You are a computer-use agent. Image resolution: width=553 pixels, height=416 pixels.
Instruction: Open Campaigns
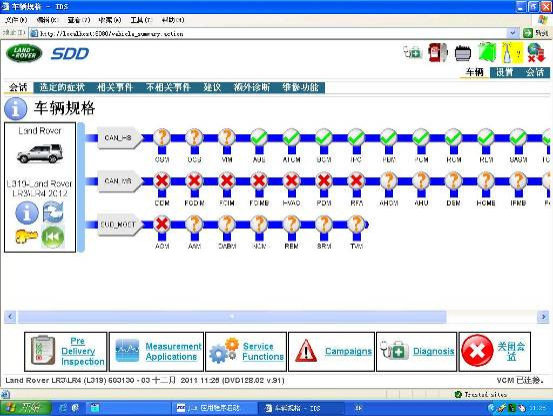tap(332, 351)
